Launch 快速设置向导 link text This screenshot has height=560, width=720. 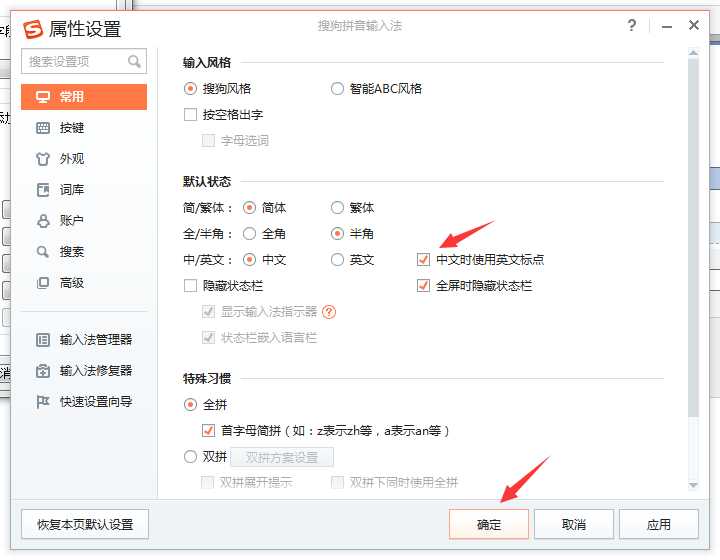point(96,402)
